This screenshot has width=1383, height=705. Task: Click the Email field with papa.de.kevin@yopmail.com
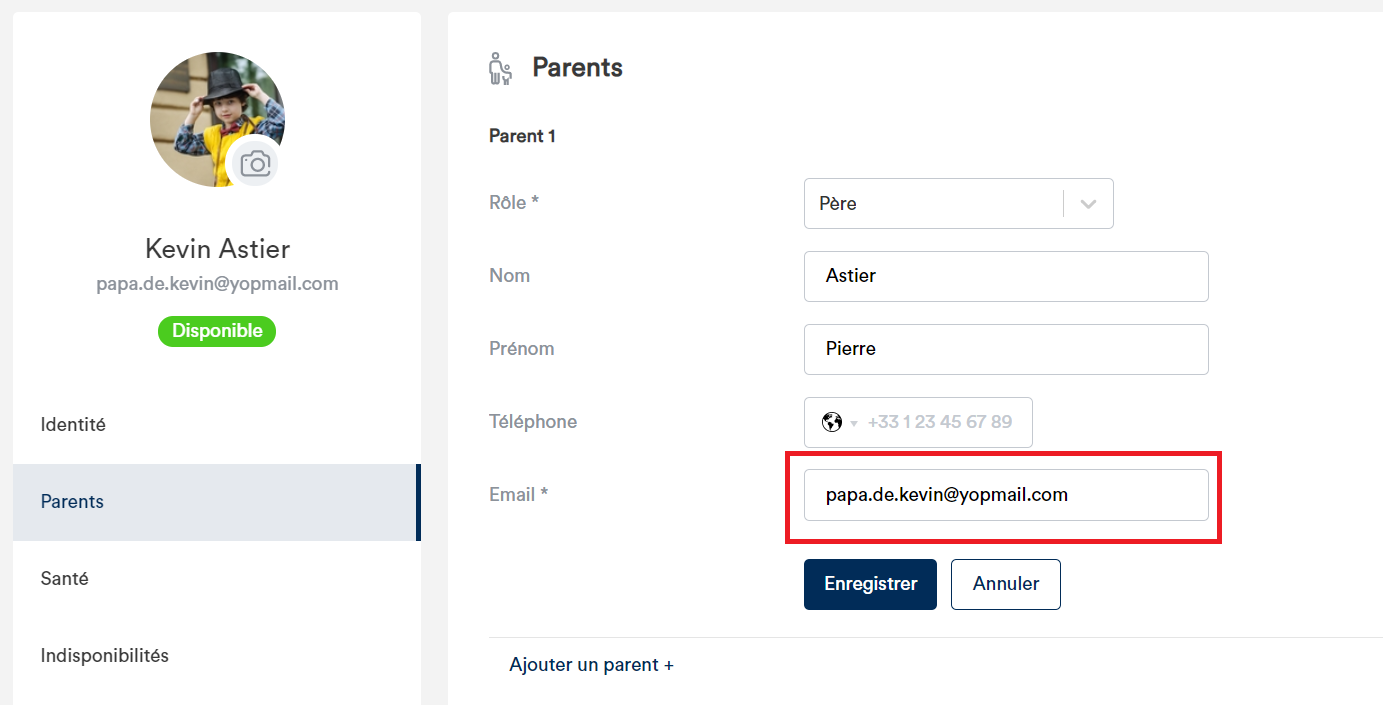pos(1006,495)
